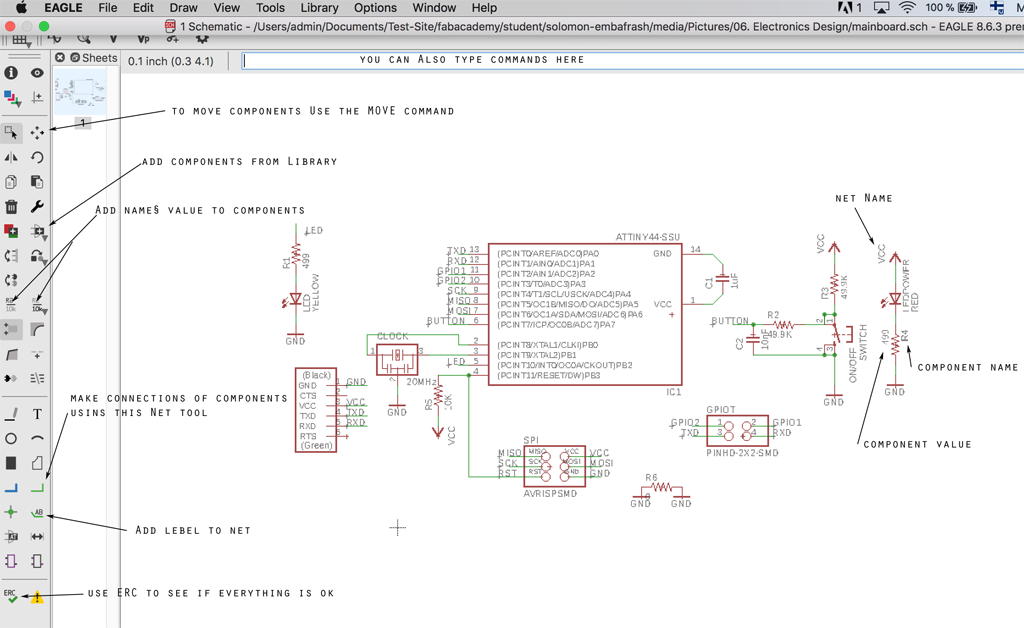The height and width of the screenshot is (628, 1024).
Task: Open the Wi-Fi status menu
Action: [x=906, y=8]
